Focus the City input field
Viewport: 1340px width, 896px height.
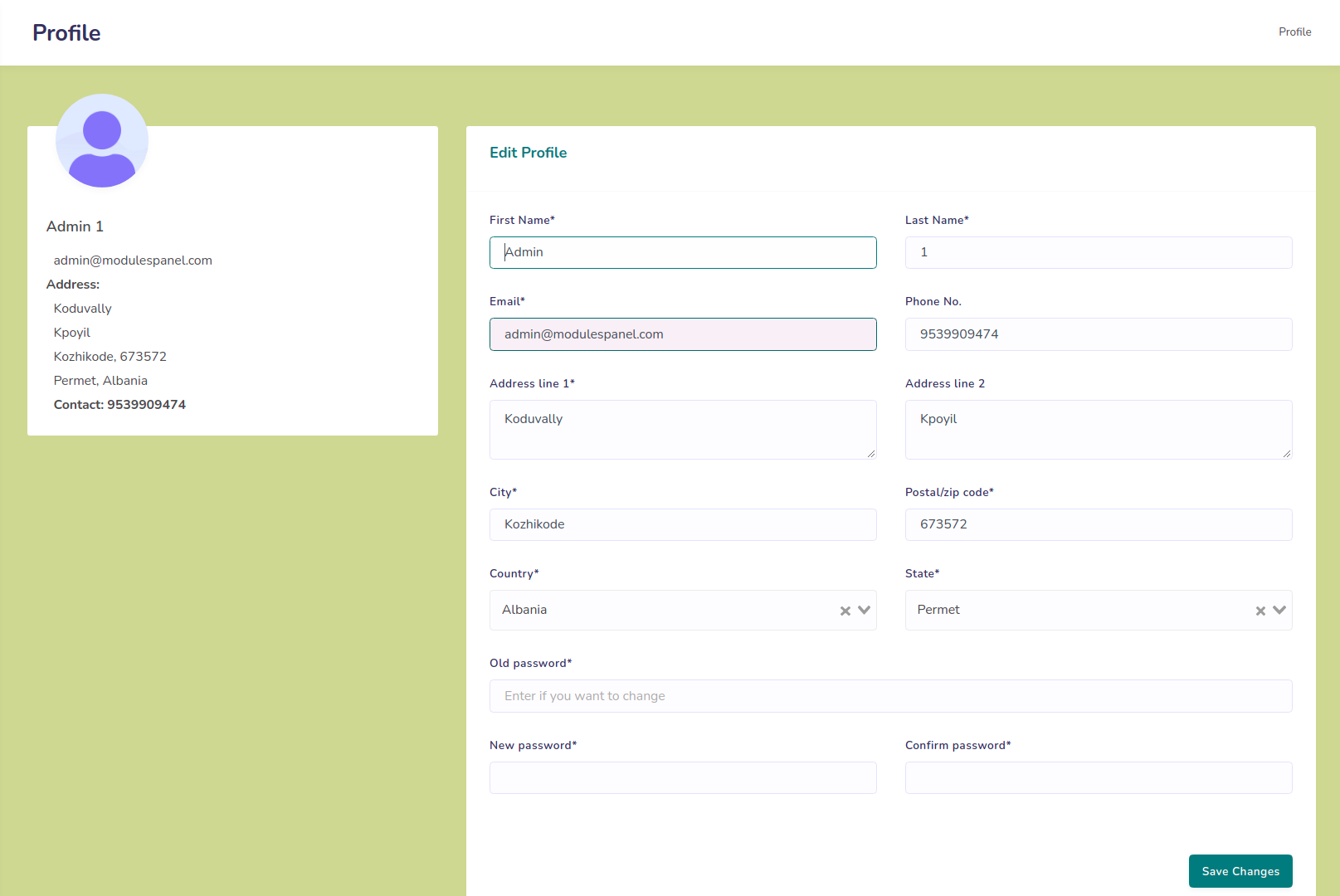[682, 524]
